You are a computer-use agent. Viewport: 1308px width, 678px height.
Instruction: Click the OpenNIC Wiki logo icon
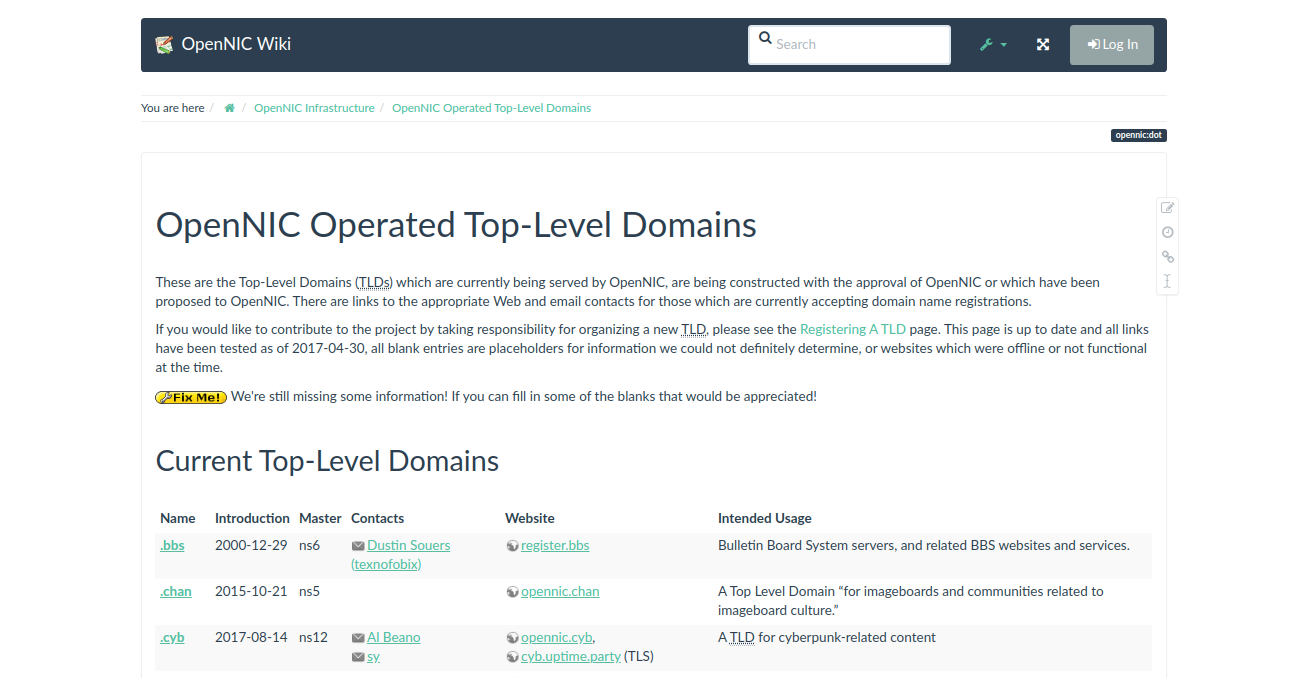coord(164,45)
